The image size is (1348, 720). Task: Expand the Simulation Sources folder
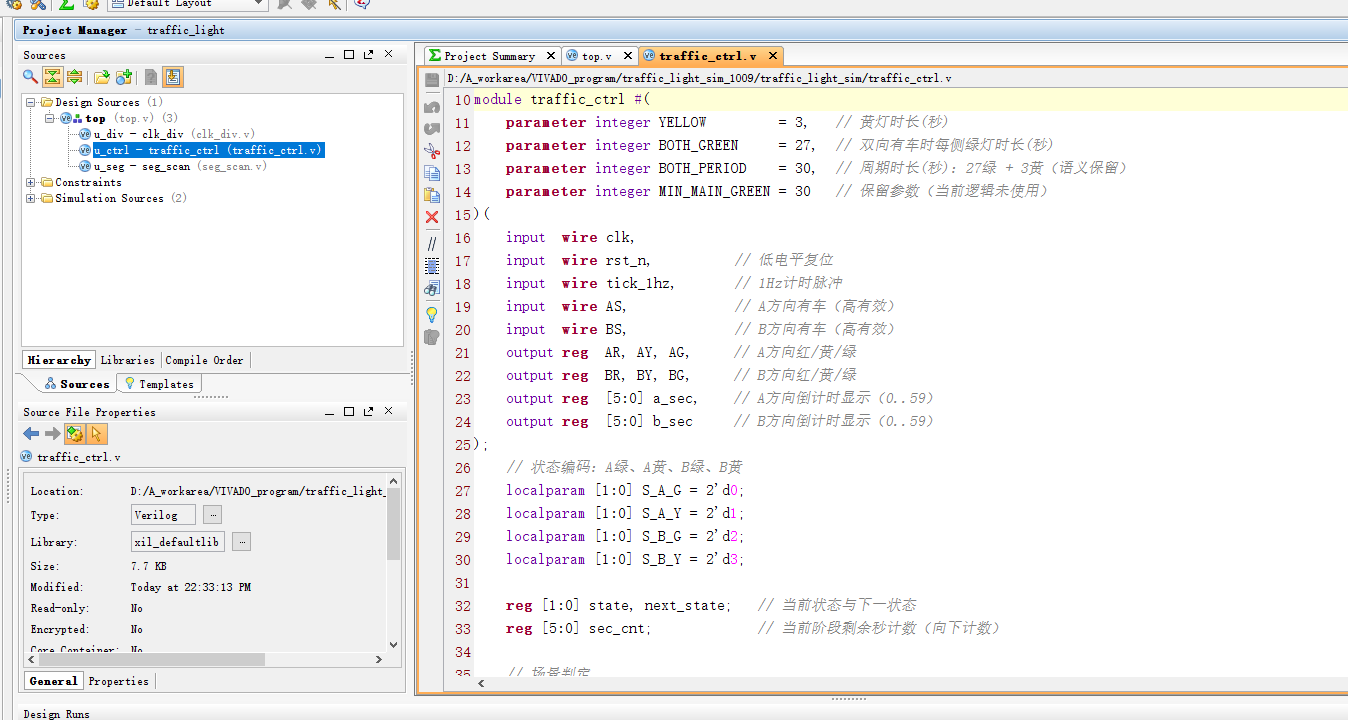pos(31,198)
